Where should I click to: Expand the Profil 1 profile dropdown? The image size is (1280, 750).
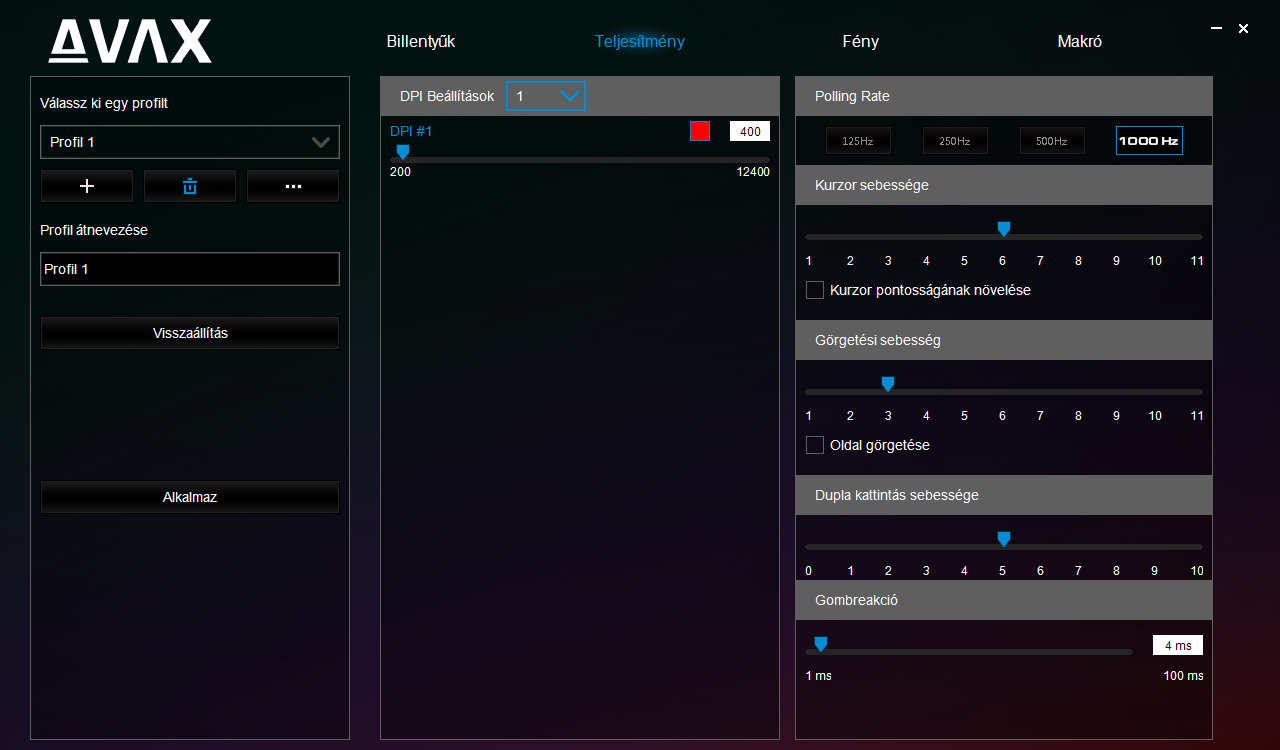point(190,142)
